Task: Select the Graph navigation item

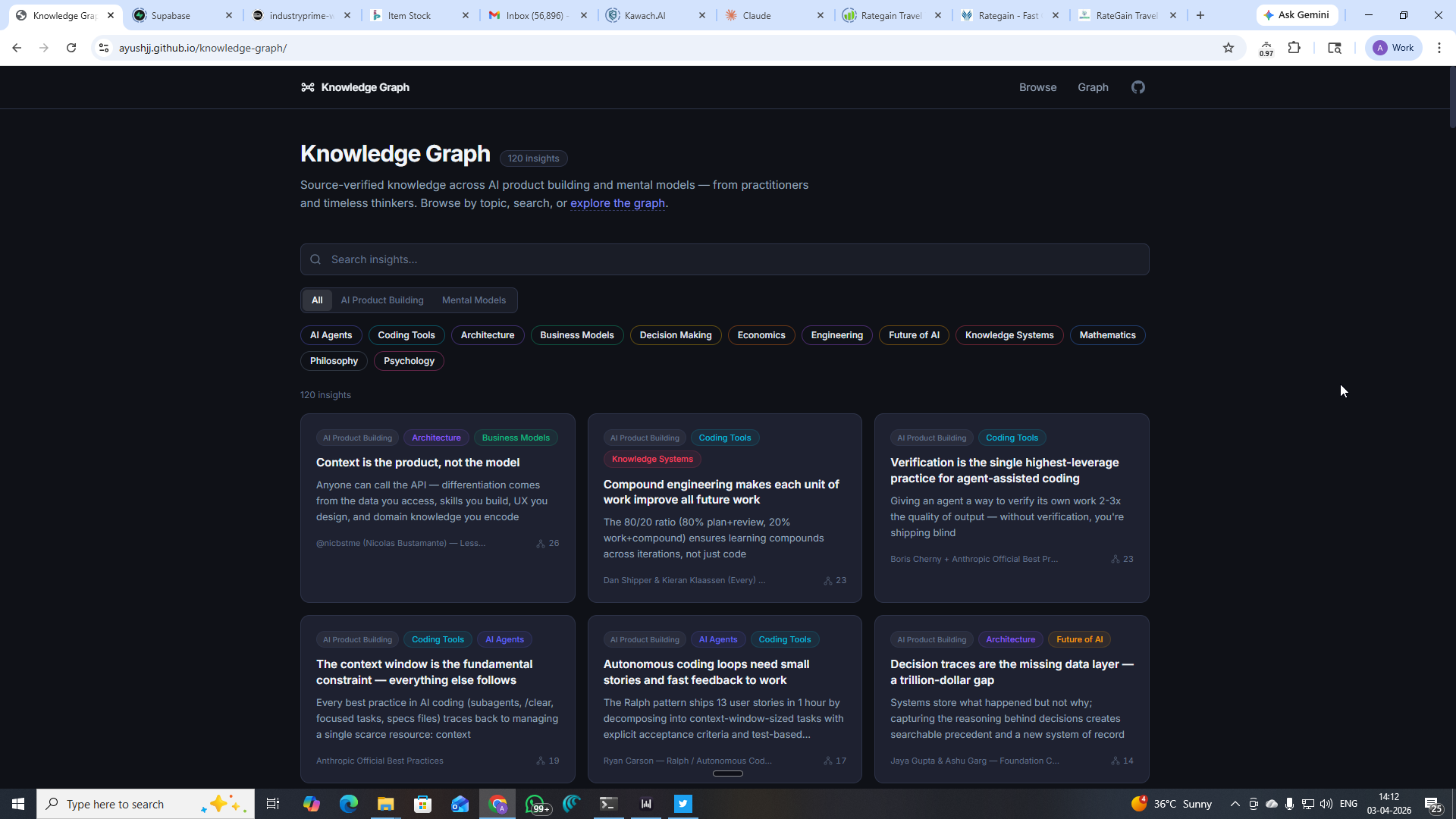Action: pos(1092,86)
